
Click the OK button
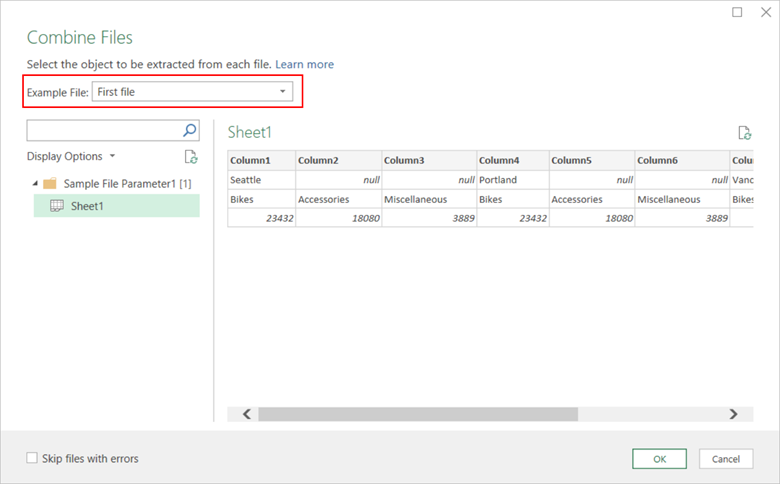coord(660,459)
